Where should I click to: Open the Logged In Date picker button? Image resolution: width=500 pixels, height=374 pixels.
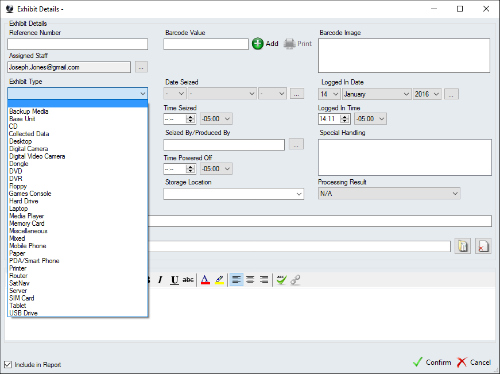click(451, 94)
